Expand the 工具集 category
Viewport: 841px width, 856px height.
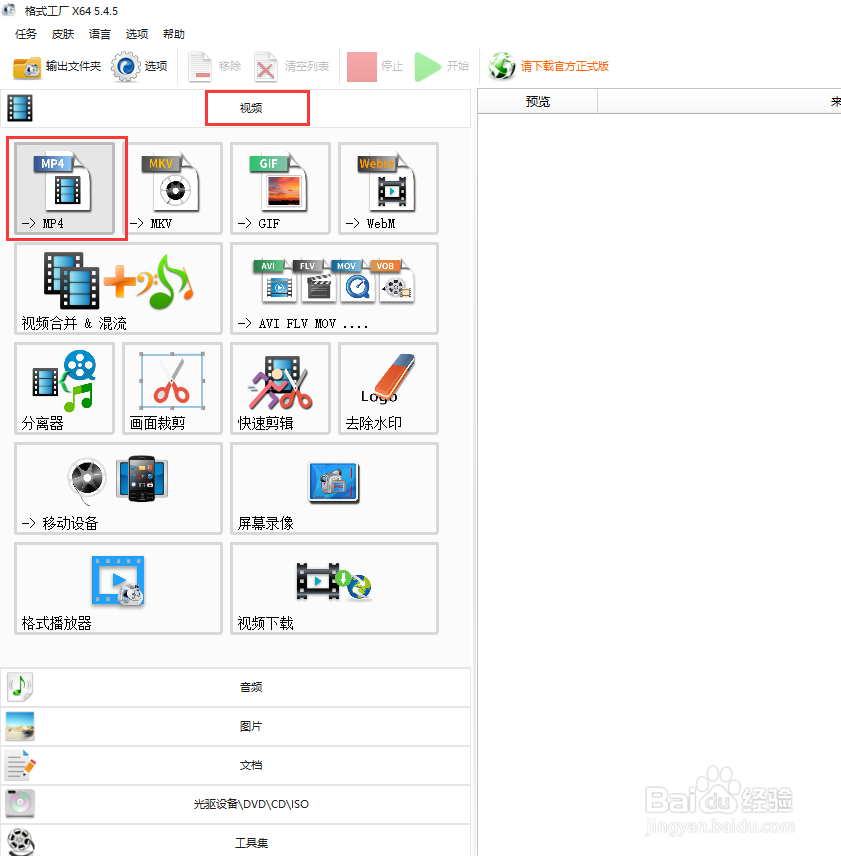235,841
